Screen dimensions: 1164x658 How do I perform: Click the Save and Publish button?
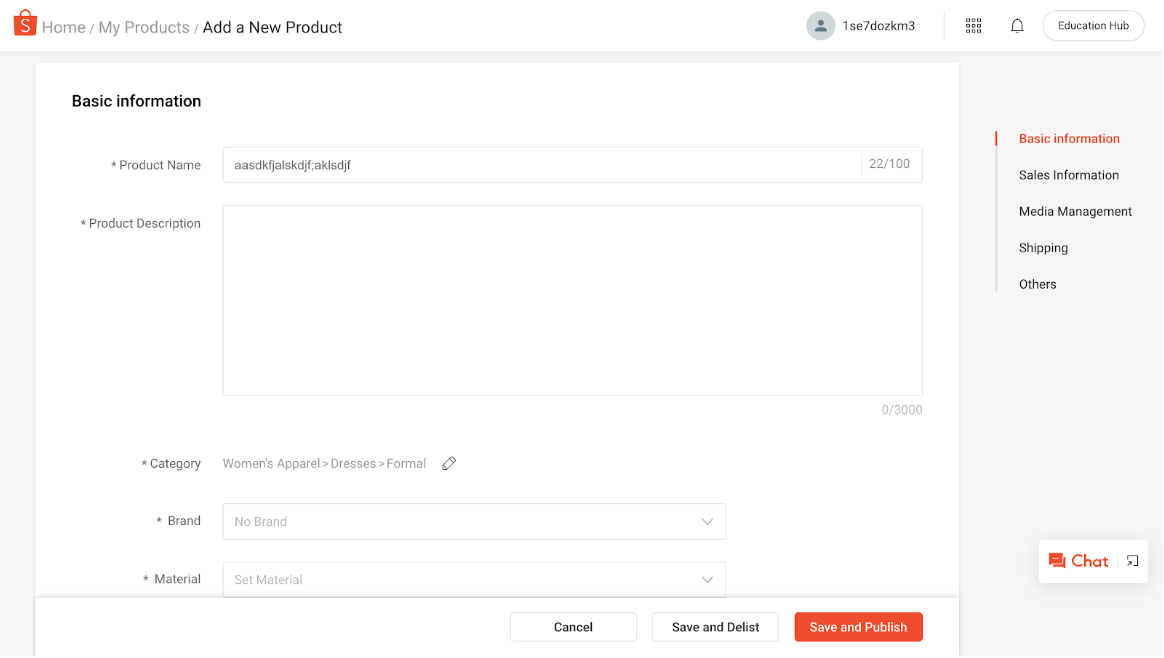[858, 626]
